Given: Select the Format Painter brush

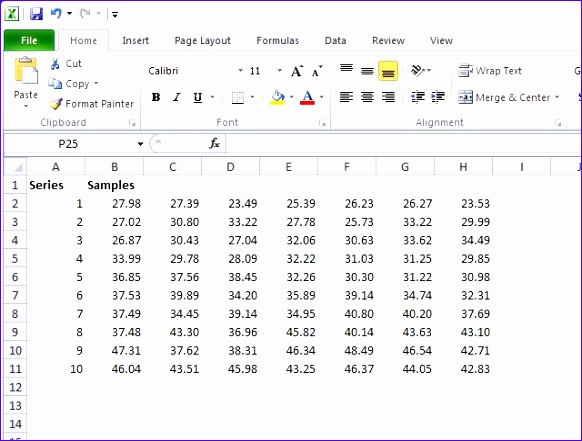Looking at the screenshot, I should pyautogui.click(x=56, y=104).
